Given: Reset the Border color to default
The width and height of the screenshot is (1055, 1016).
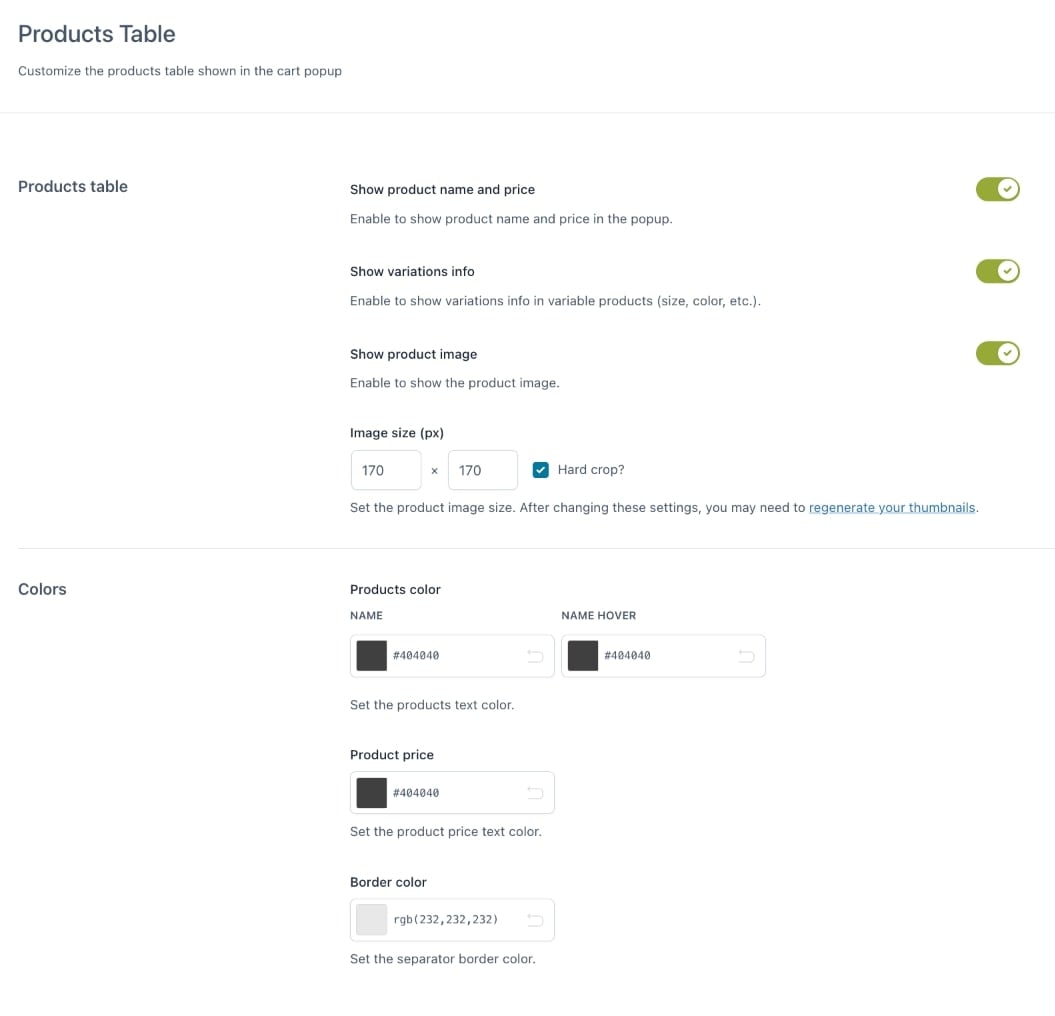Looking at the screenshot, I should coord(535,920).
